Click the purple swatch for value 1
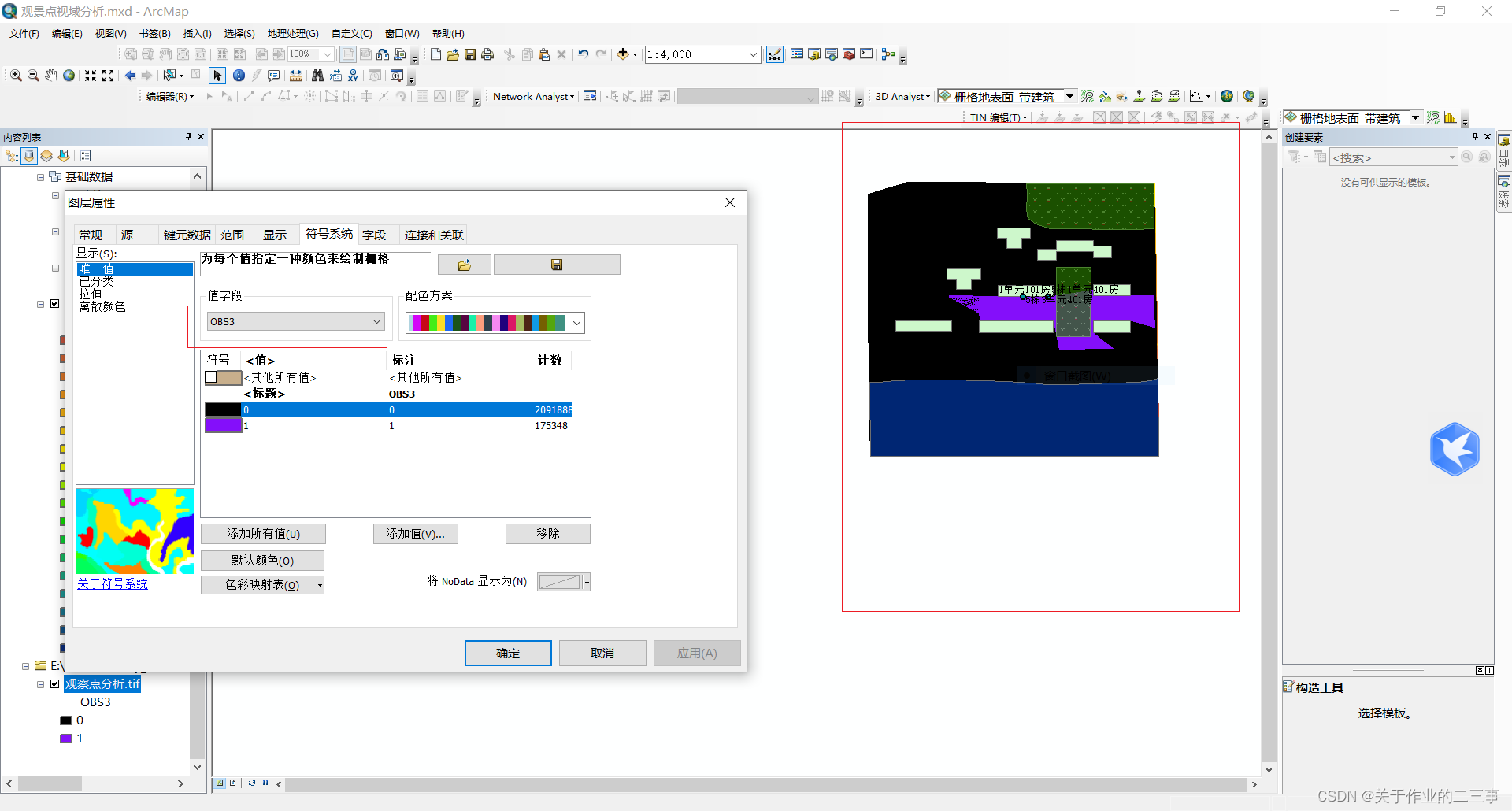This screenshot has width=1512, height=811. pos(223,425)
